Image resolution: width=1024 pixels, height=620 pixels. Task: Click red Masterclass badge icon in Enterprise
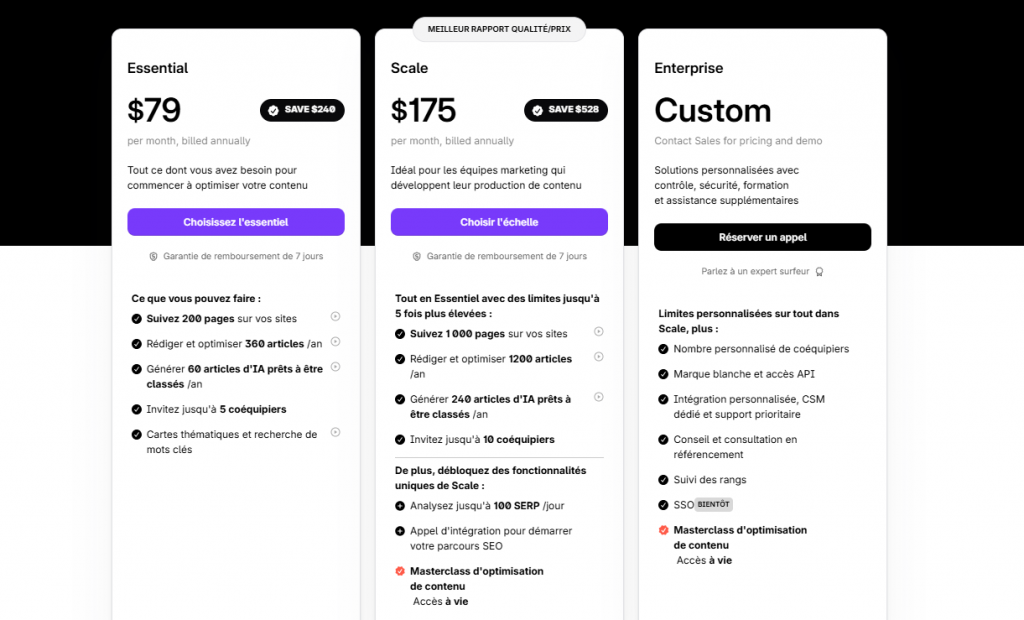pyautogui.click(x=664, y=530)
